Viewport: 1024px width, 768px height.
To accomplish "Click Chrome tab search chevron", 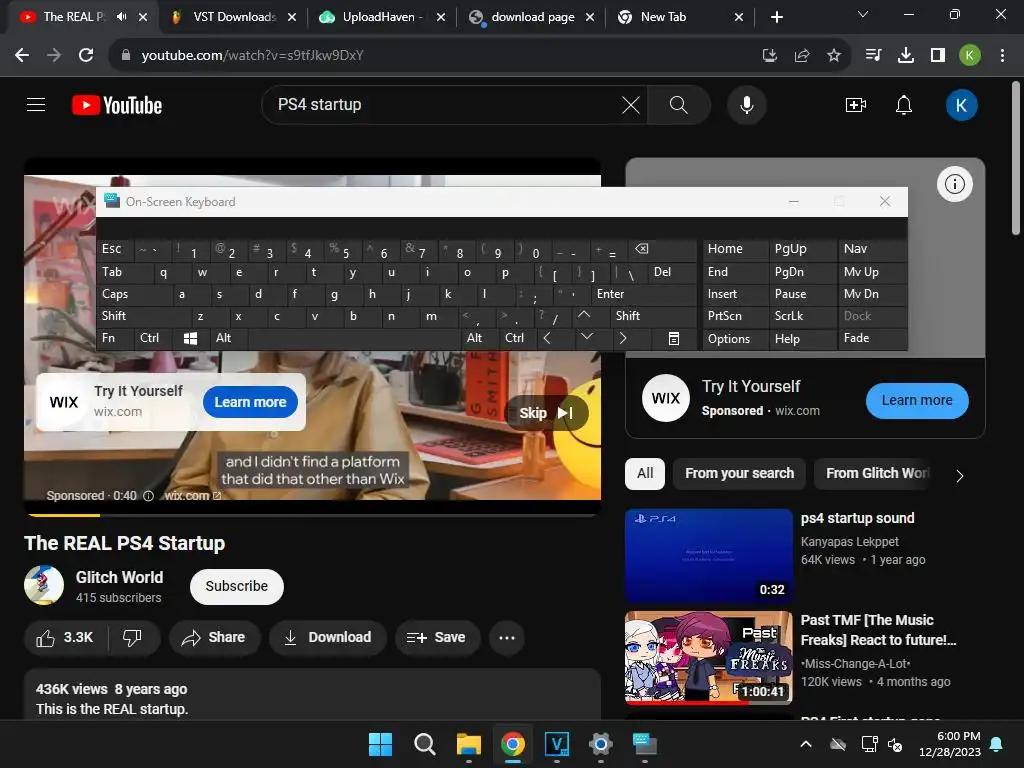I will coord(863,14).
